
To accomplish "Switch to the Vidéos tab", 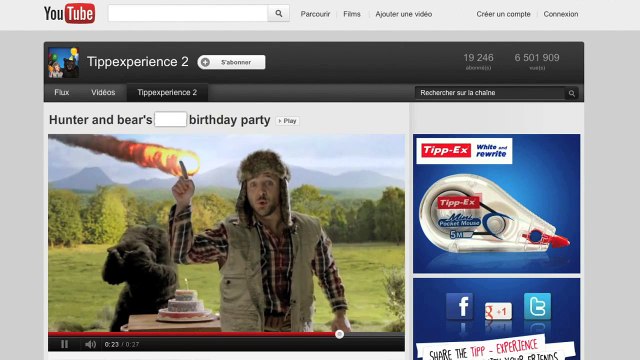I will (x=103, y=93).
